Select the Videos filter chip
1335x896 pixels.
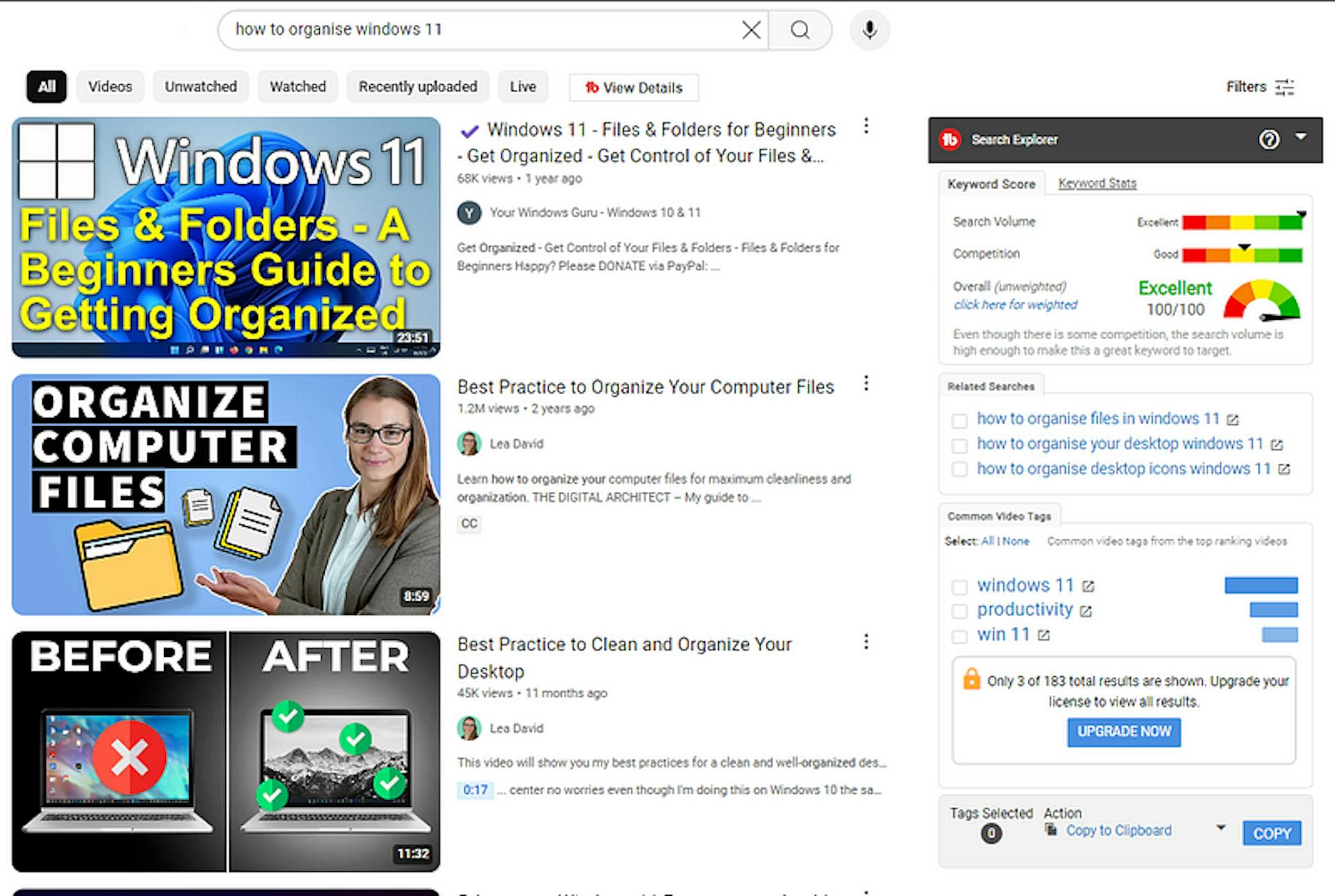click(x=110, y=87)
